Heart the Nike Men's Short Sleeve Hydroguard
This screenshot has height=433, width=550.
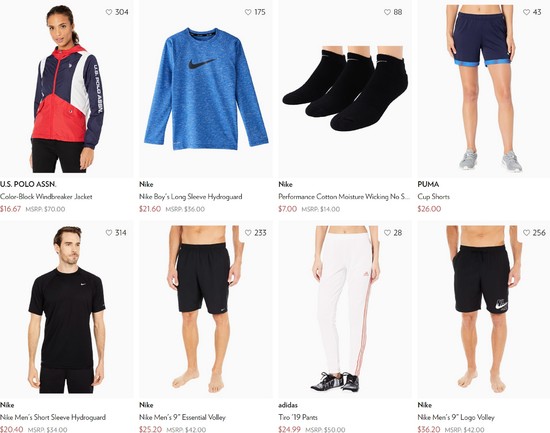click(109, 233)
